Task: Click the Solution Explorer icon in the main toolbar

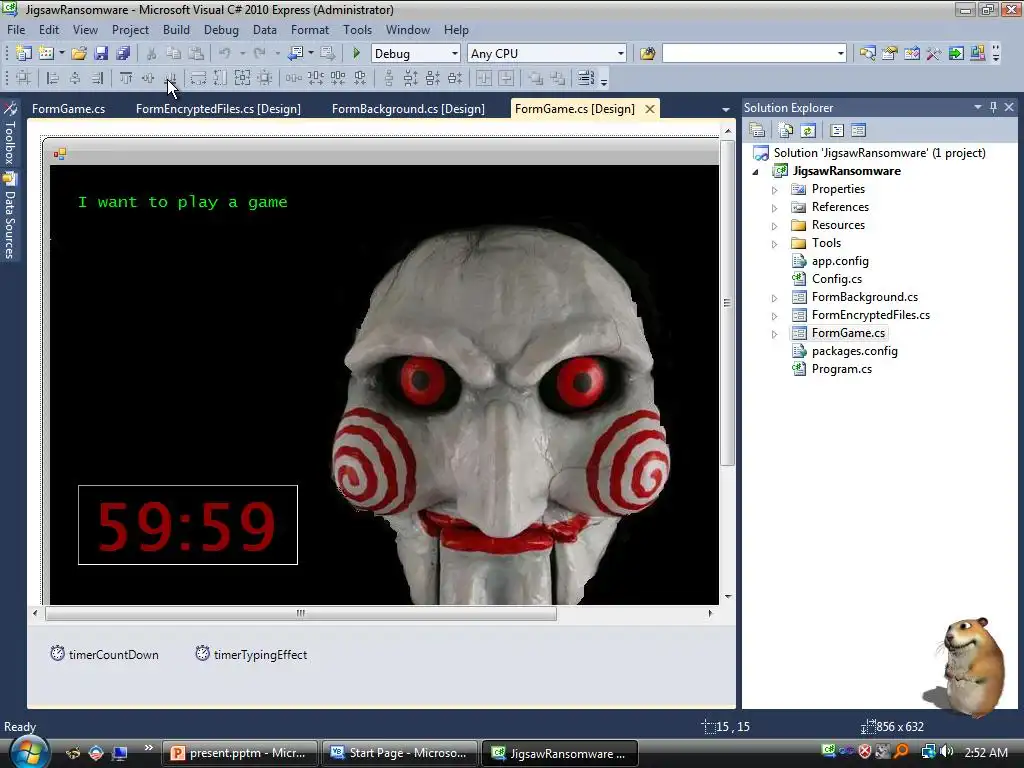Action: point(867,54)
